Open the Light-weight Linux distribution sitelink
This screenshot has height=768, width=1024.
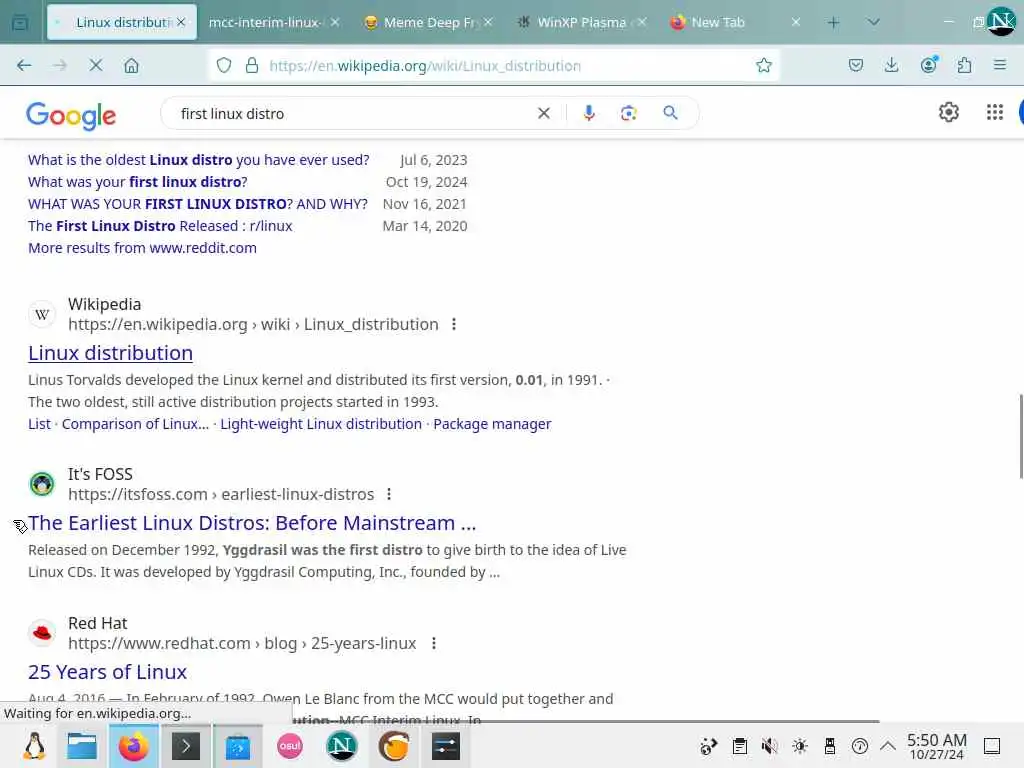coord(321,424)
